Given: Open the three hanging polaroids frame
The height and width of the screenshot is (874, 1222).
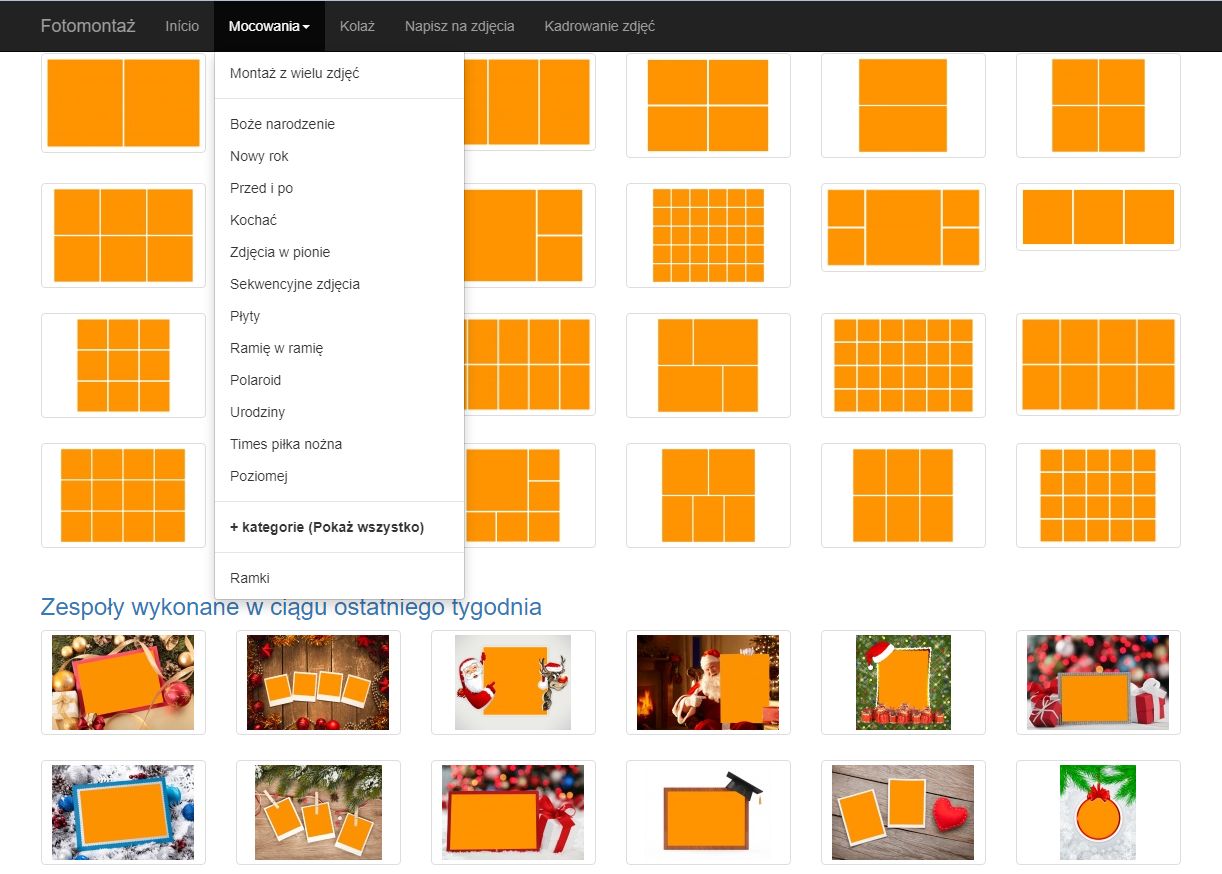Looking at the screenshot, I should (x=318, y=812).
